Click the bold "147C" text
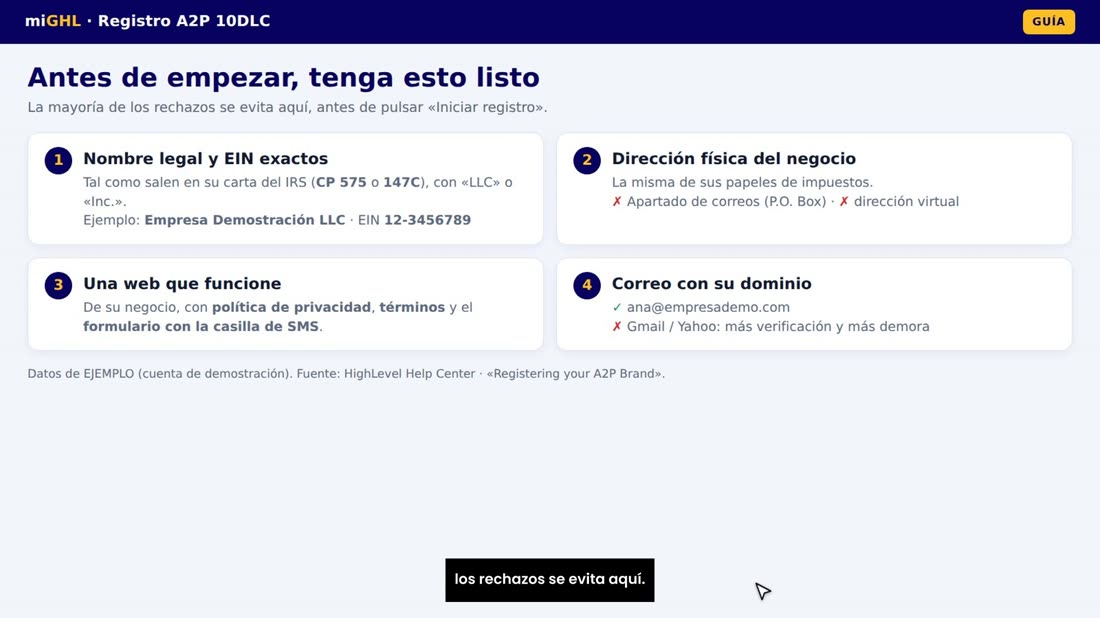1100x618 pixels. click(x=401, y=182)
